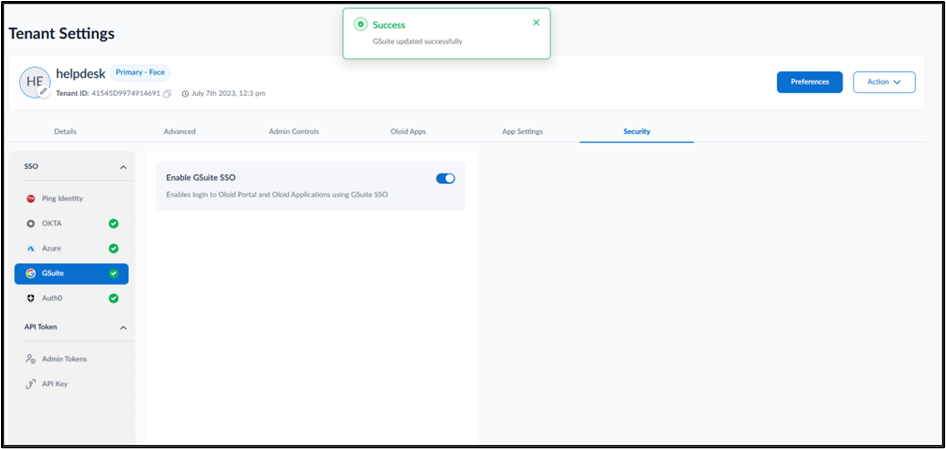
Task: Select GSuite in SSO list
Action: coord(71,273)
